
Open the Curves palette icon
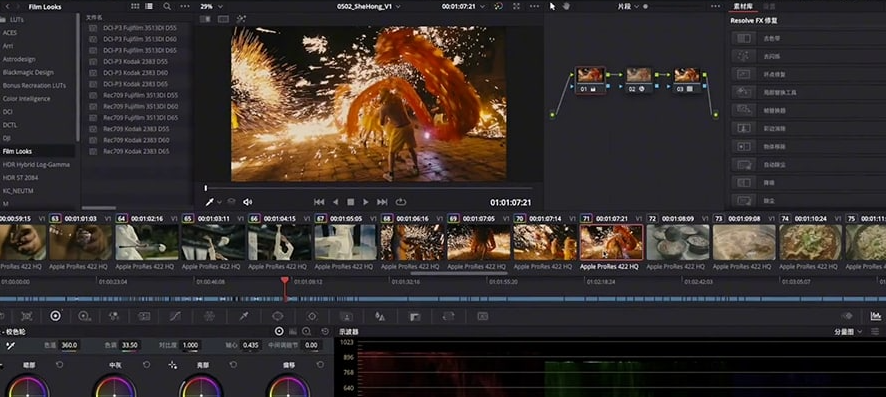(x=175, y=316)
